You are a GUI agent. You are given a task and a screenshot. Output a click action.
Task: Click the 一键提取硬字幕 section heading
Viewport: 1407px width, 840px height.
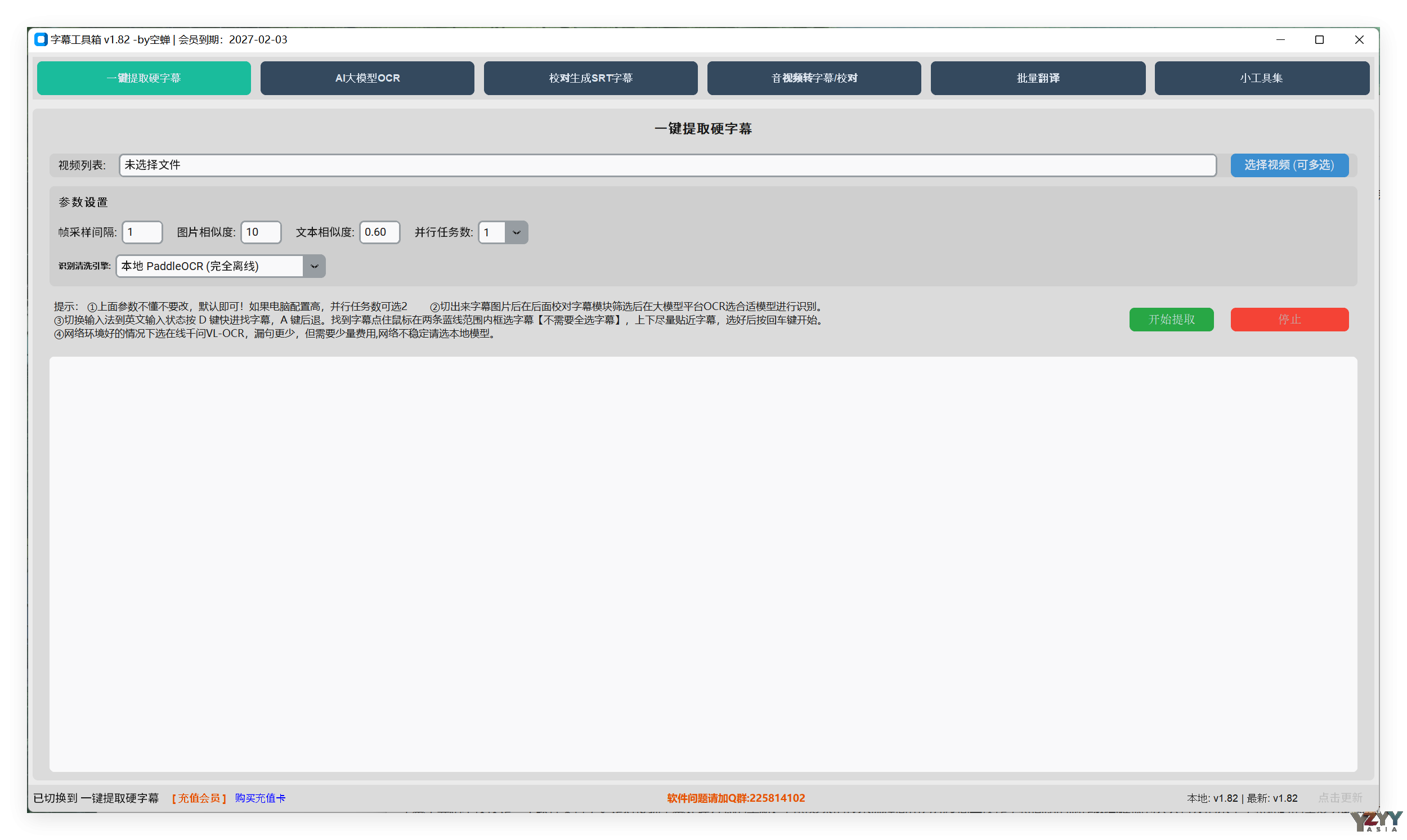[703, 129]
